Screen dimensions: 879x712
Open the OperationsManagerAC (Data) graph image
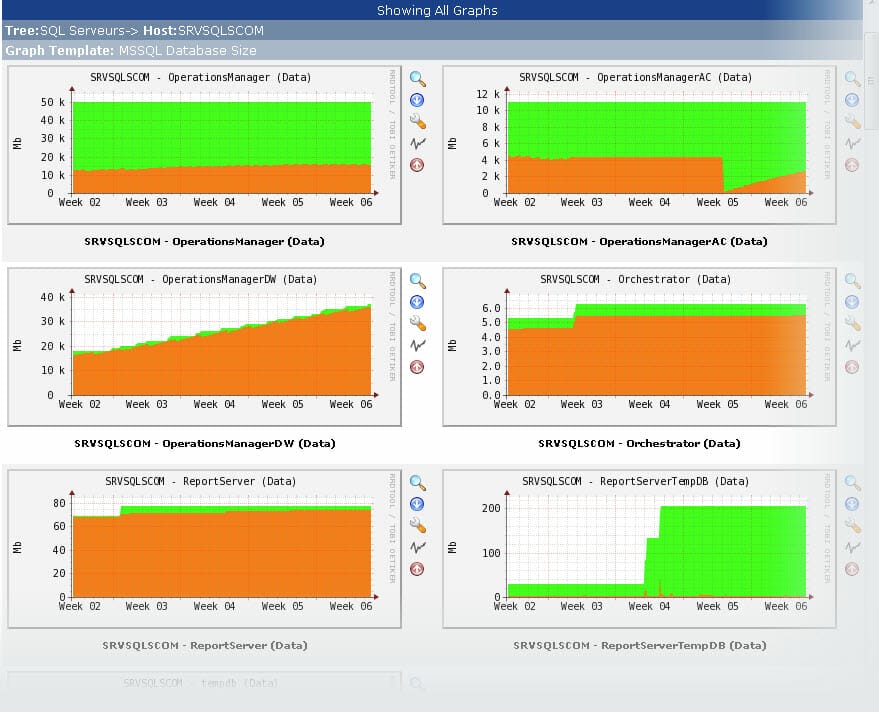(x=639, y=145)
